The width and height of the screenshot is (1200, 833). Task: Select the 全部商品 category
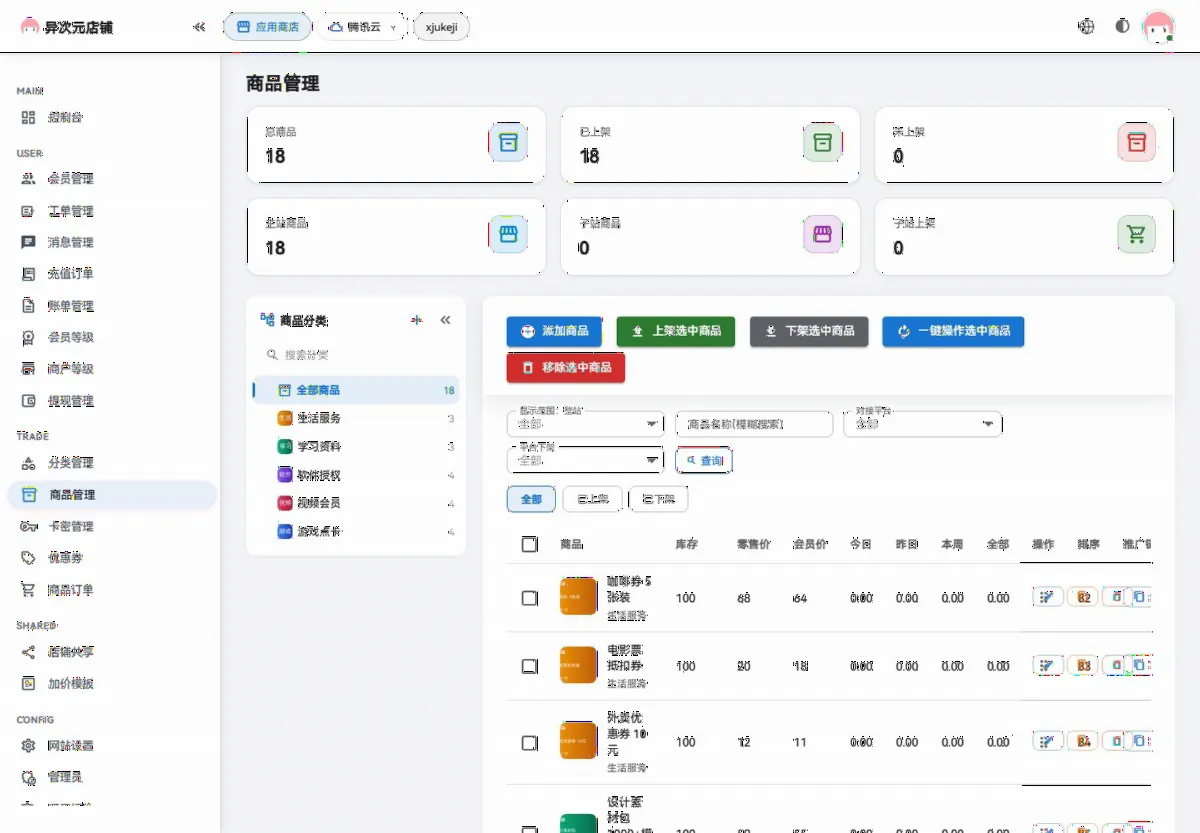pos(356,390)
